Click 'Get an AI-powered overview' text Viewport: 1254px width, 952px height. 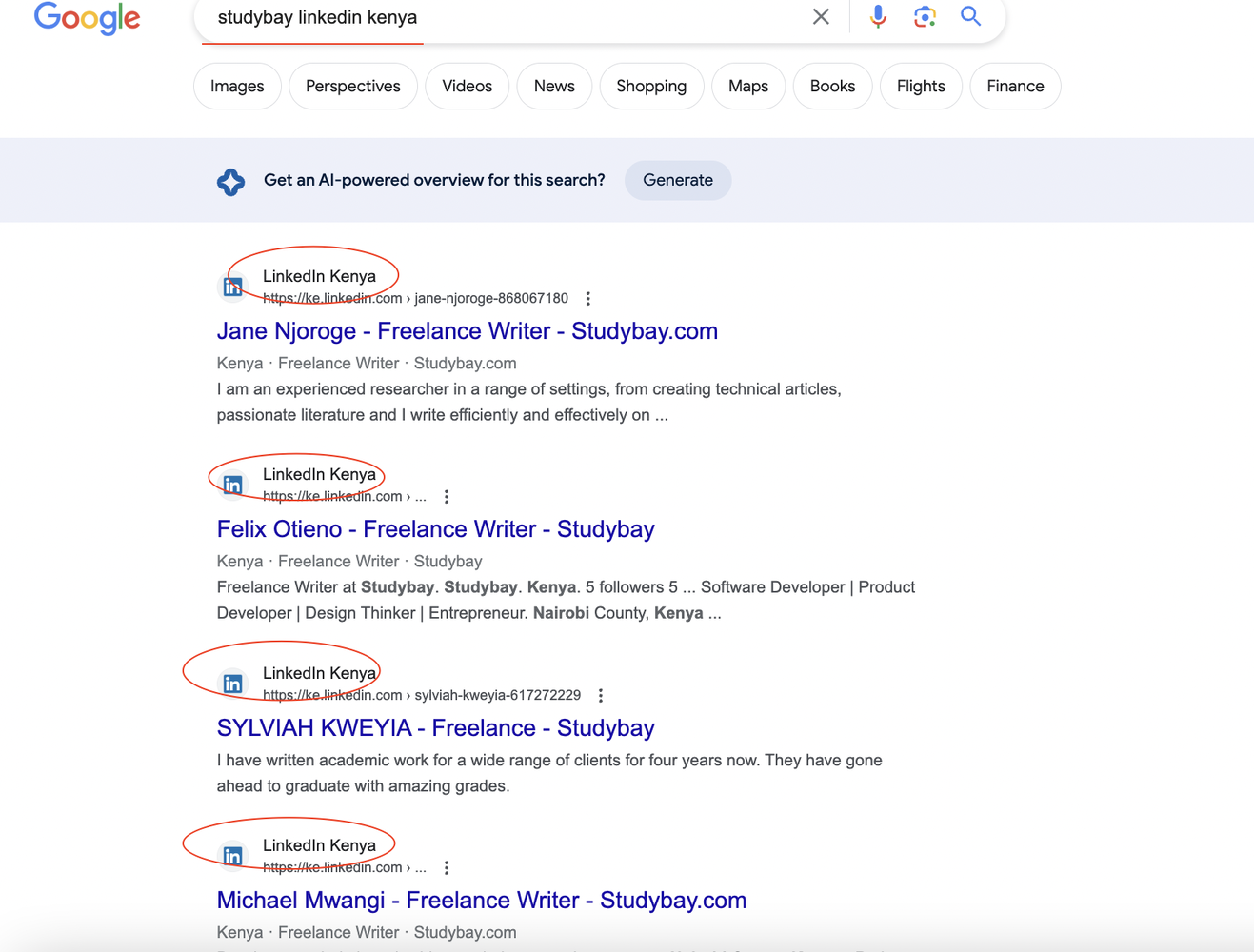[x=434, y=181]
